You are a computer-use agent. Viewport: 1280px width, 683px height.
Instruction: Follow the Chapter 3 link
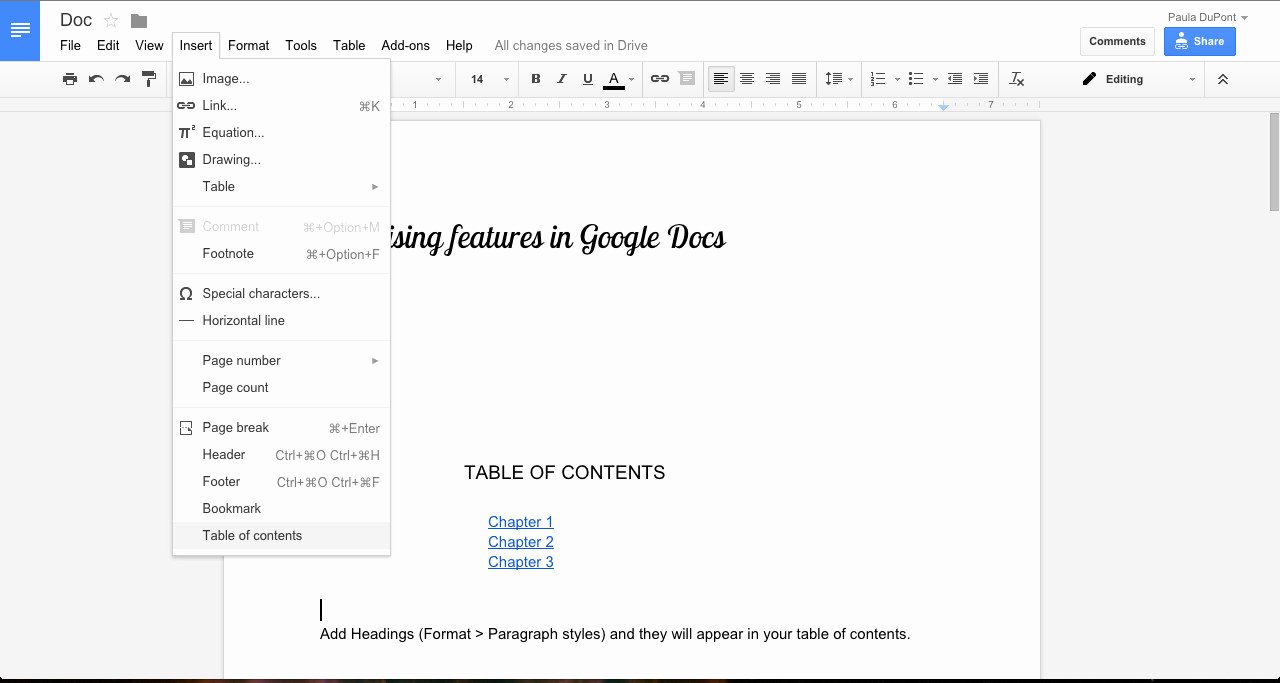pos(520,562)
